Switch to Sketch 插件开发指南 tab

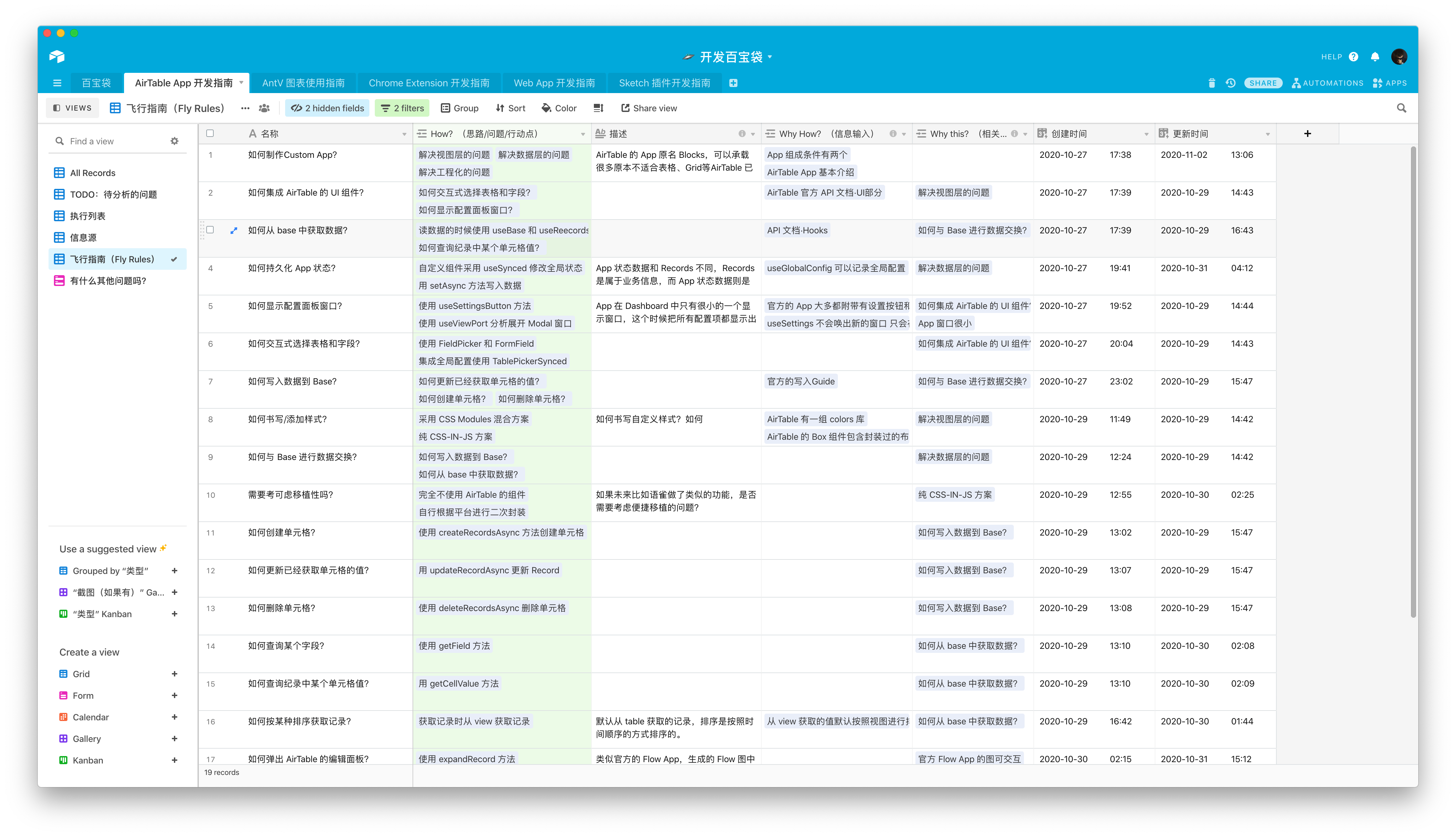[664, 83]
